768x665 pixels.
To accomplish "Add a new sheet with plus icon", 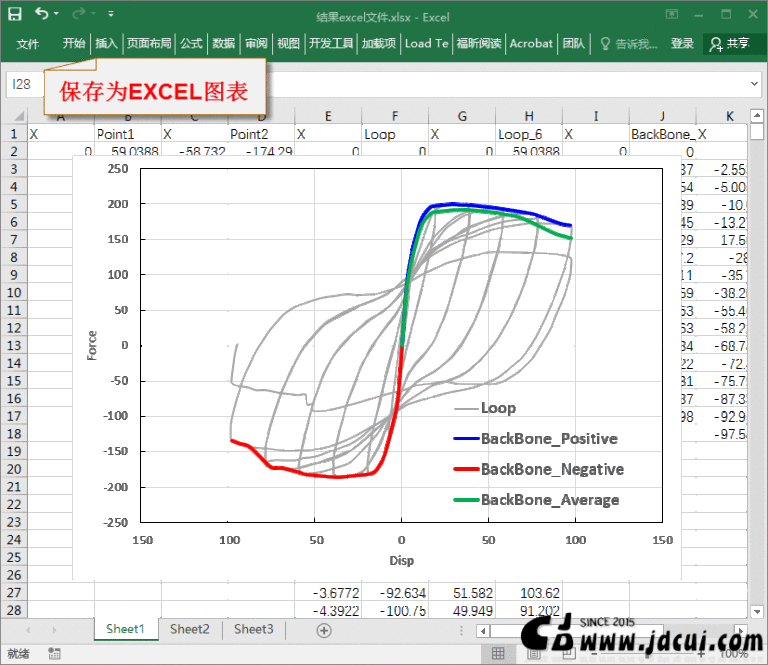I will (323, 630).
